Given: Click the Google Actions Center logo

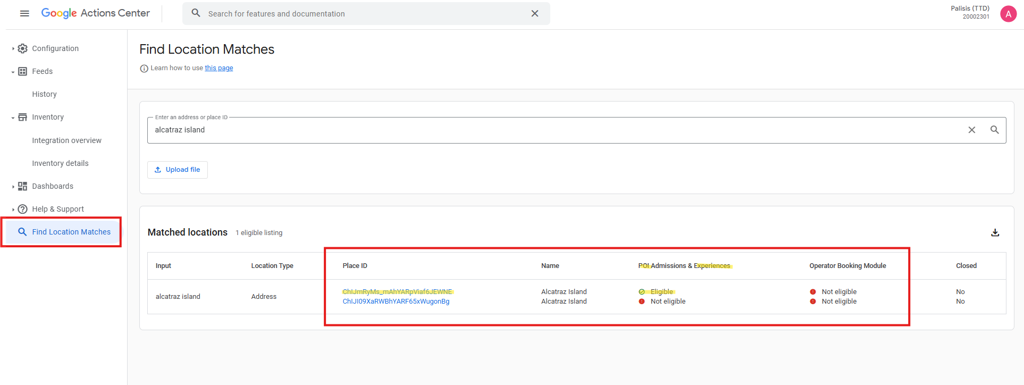Looking at the screenshot, I should pyautogui.click(x=95, y=13).
